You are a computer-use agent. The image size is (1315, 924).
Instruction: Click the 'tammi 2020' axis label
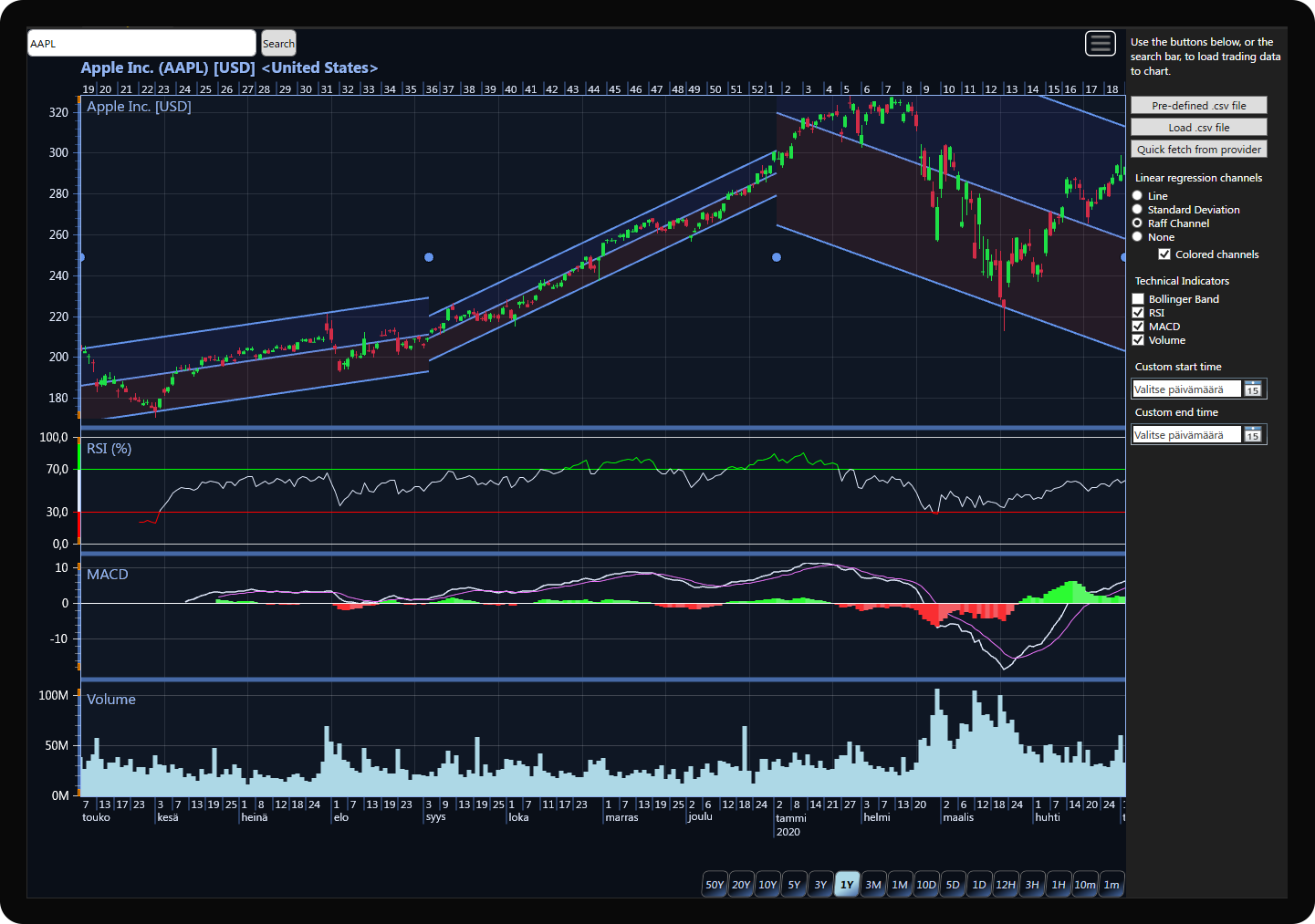791,825
